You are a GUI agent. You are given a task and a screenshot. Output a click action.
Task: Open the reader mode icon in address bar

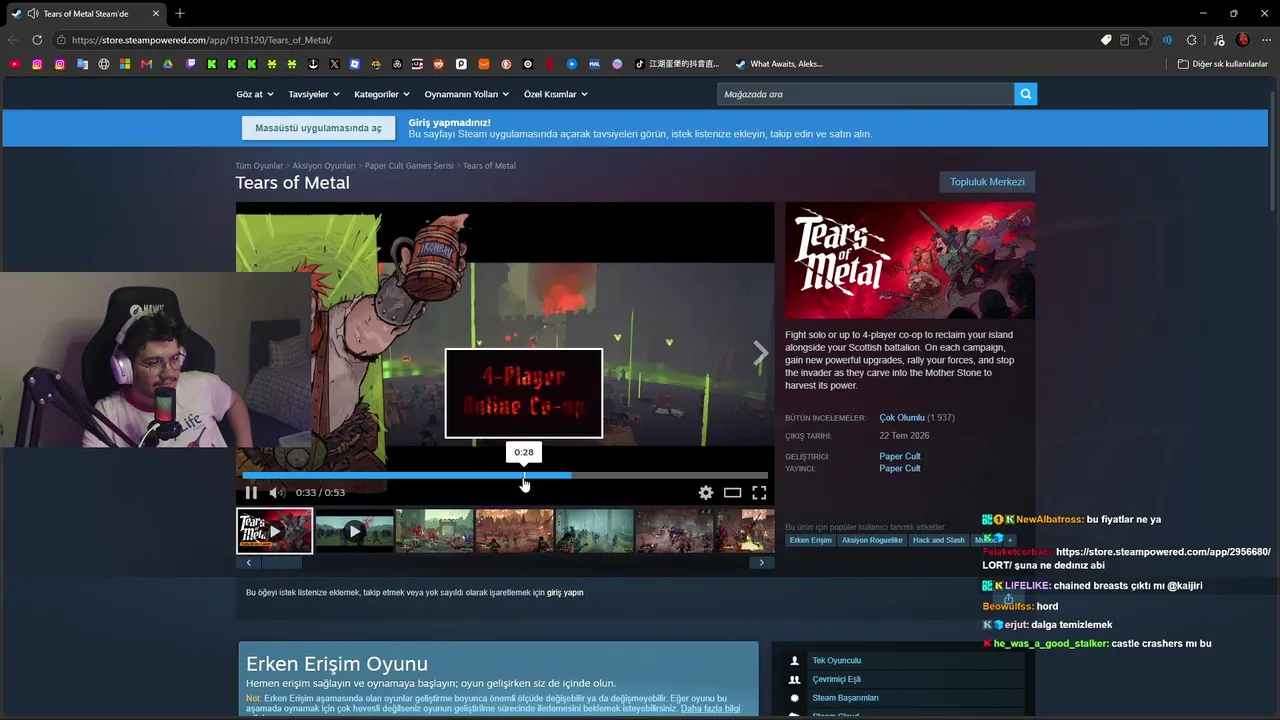[x=1125, y=40]
